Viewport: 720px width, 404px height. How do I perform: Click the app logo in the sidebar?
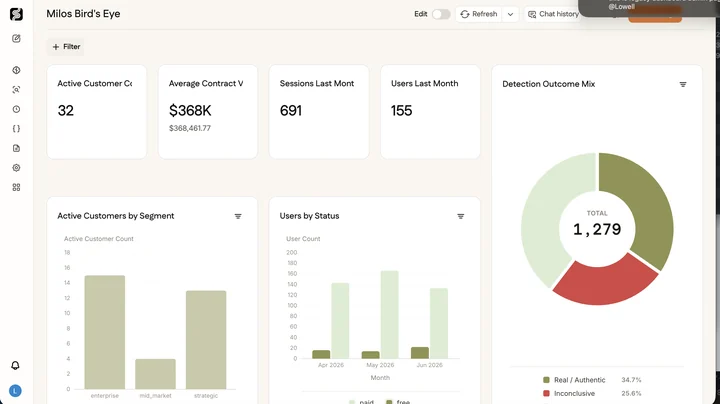coord(16,14)
